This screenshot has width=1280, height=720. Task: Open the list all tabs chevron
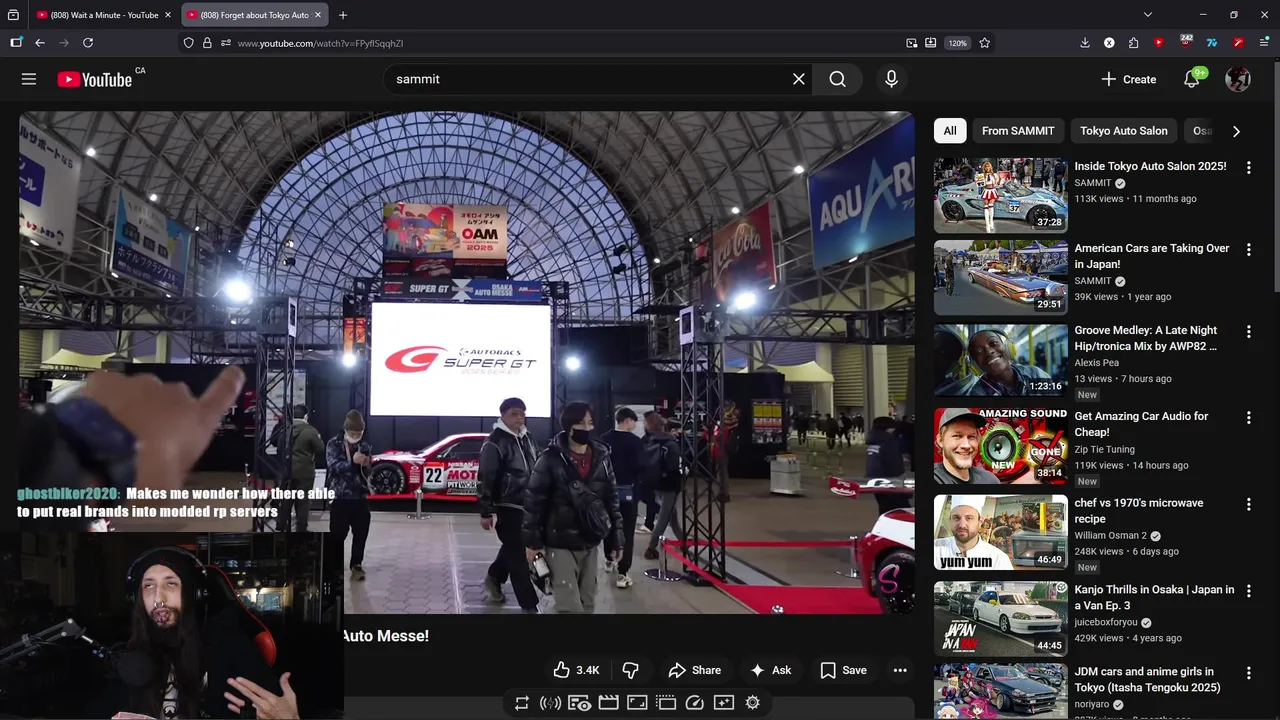coord(1148,15)
